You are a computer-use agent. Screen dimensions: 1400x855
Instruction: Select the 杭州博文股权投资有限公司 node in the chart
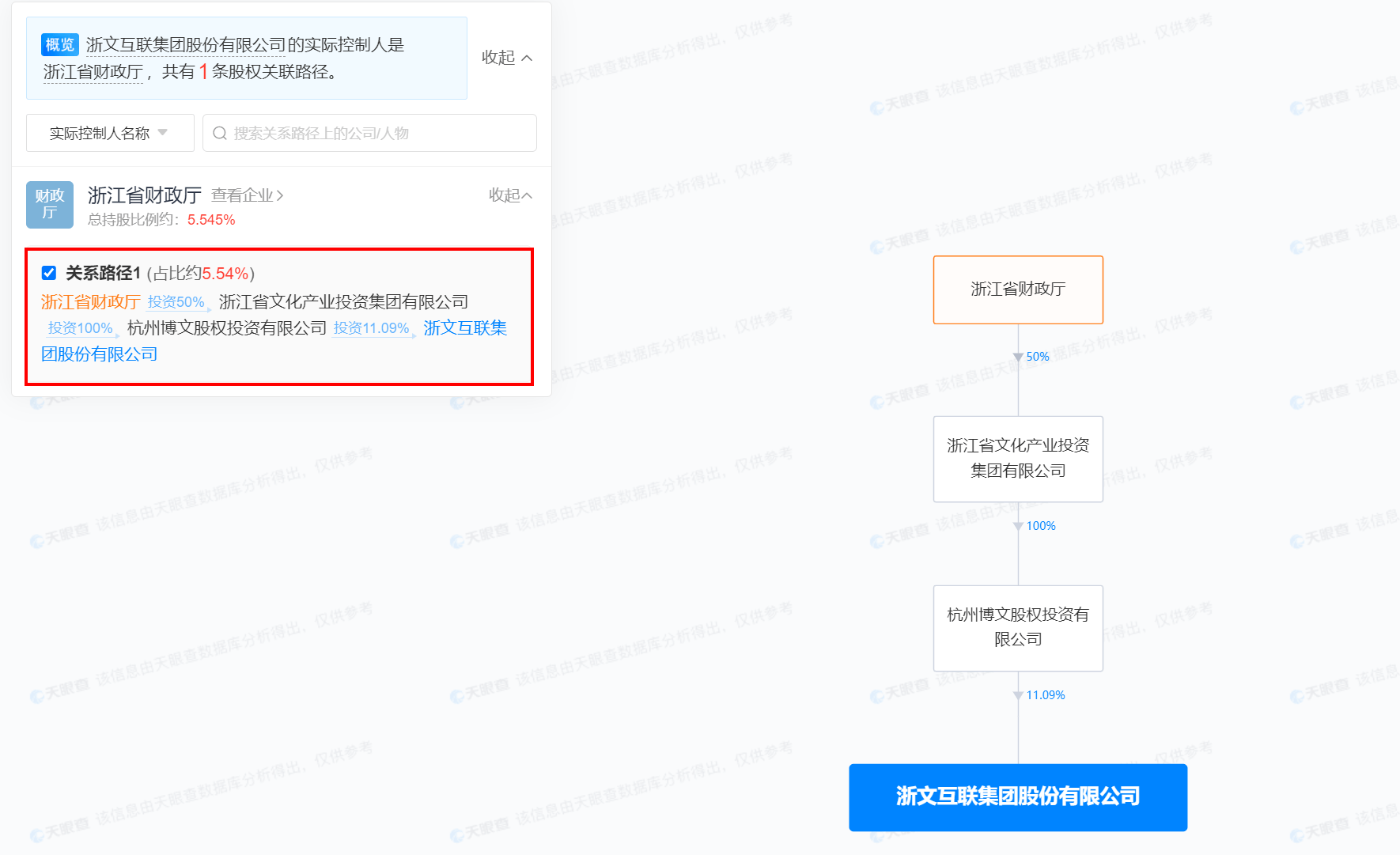pos(1018,628)
